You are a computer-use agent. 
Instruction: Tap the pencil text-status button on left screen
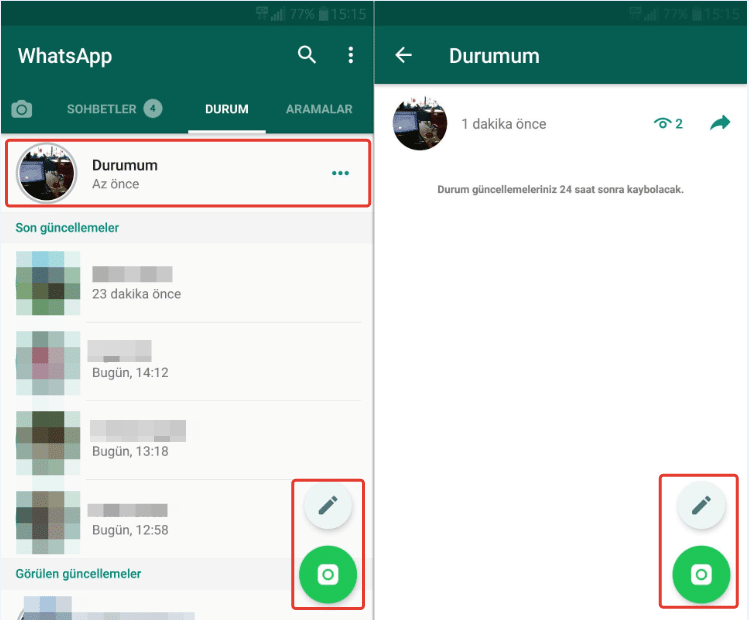point(327,505)
